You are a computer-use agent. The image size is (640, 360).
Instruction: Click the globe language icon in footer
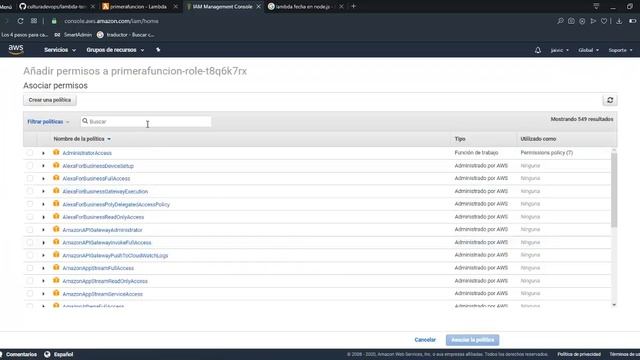coord(47,354)
